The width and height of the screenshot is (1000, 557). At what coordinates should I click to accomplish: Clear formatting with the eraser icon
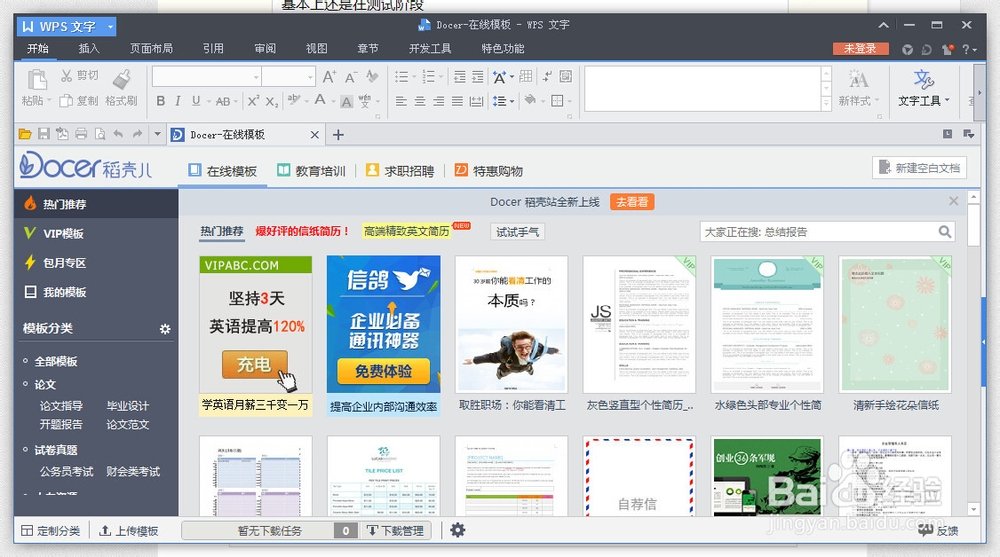(x=372, y=77)
